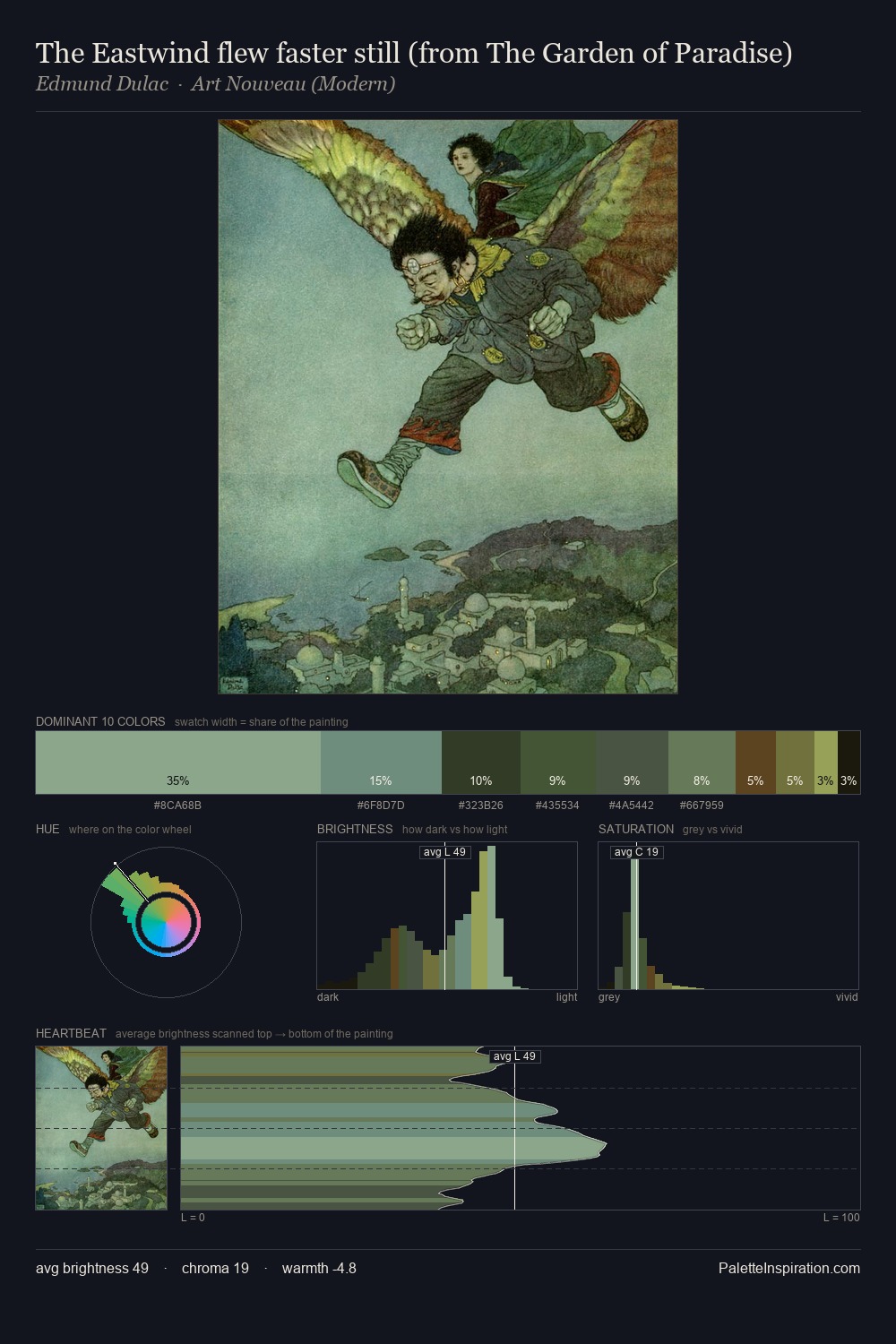The image size is (896, 1344).
Task: Select the 15% swatch #6F8D7D
Action: point(381,762)
